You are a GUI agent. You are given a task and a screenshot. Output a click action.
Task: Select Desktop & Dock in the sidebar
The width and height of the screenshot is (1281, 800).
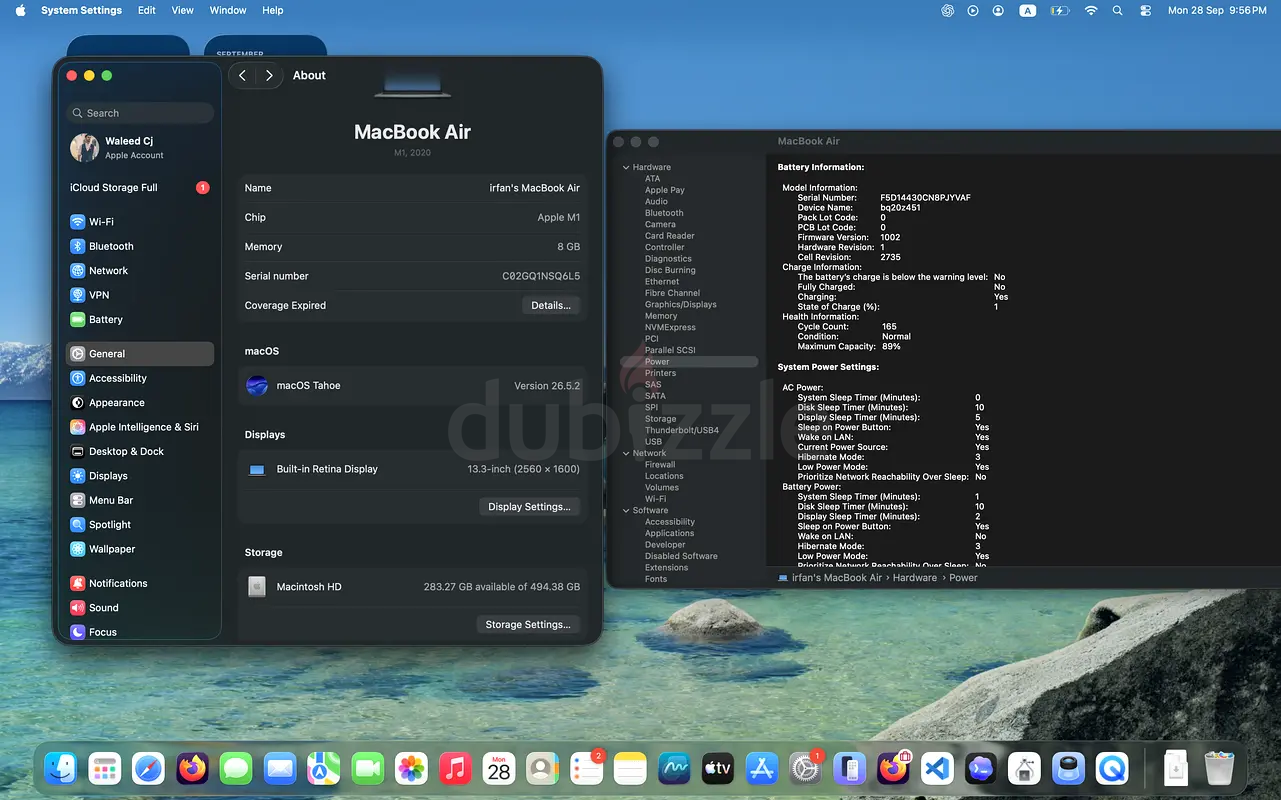point(140,451)
